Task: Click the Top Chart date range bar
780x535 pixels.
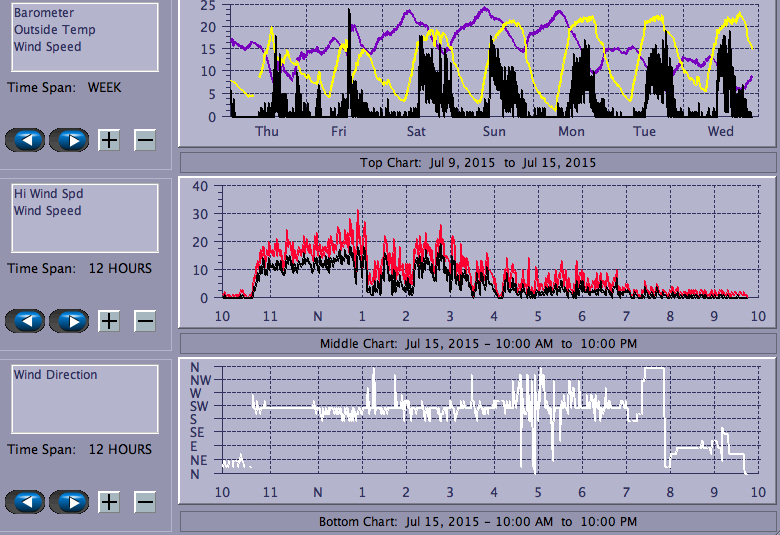Action: (x=477, y=163)
